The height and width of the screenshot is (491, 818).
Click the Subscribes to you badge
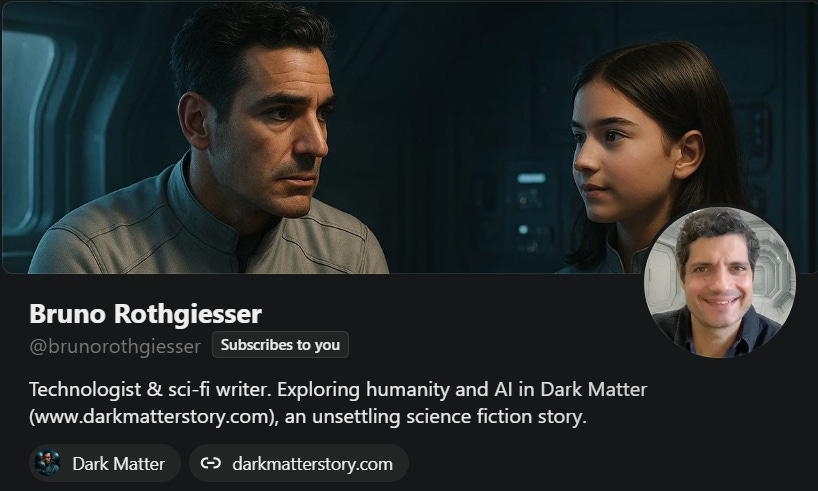coord(280,344)
